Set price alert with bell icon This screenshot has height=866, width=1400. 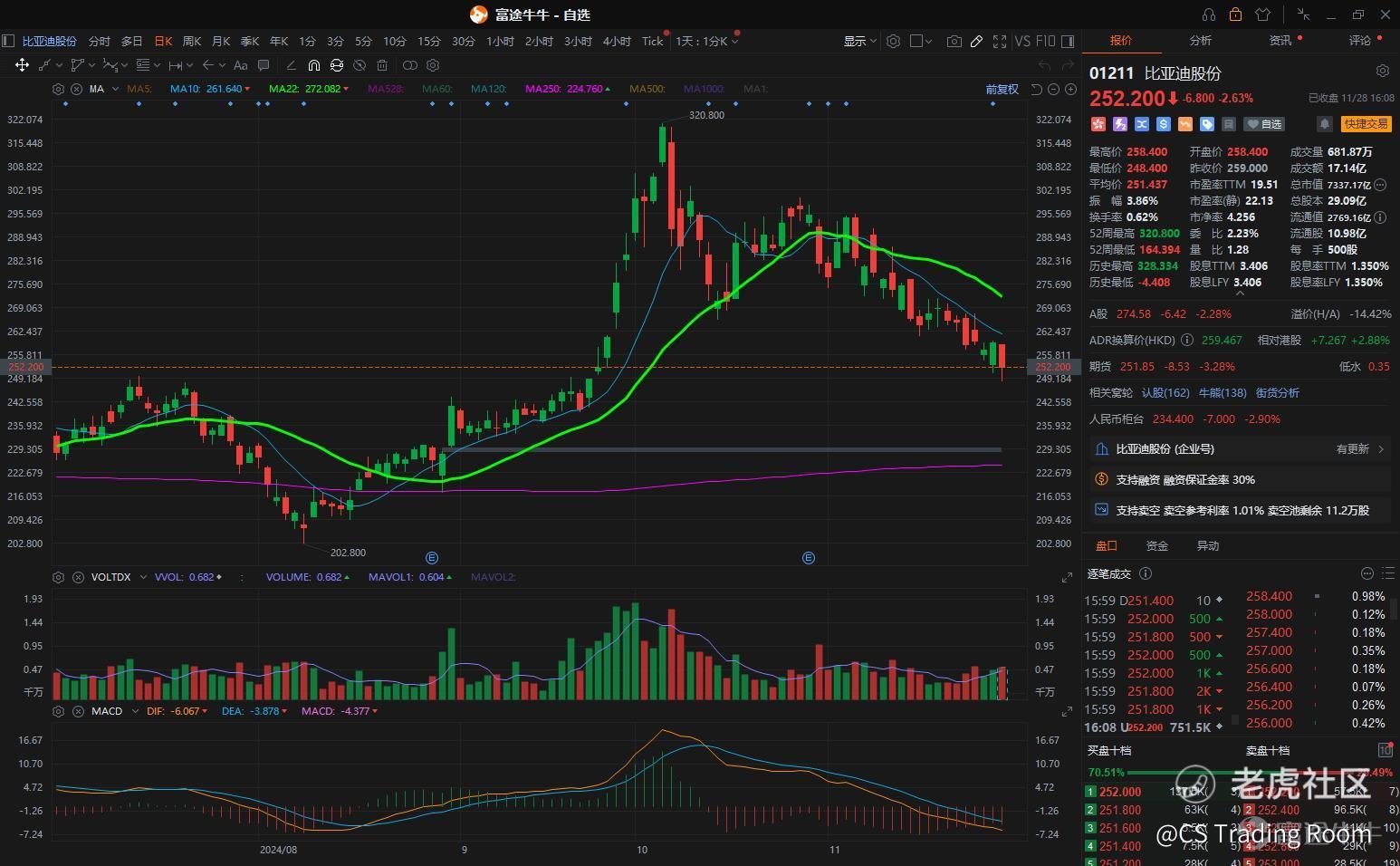click(1325, 124)
